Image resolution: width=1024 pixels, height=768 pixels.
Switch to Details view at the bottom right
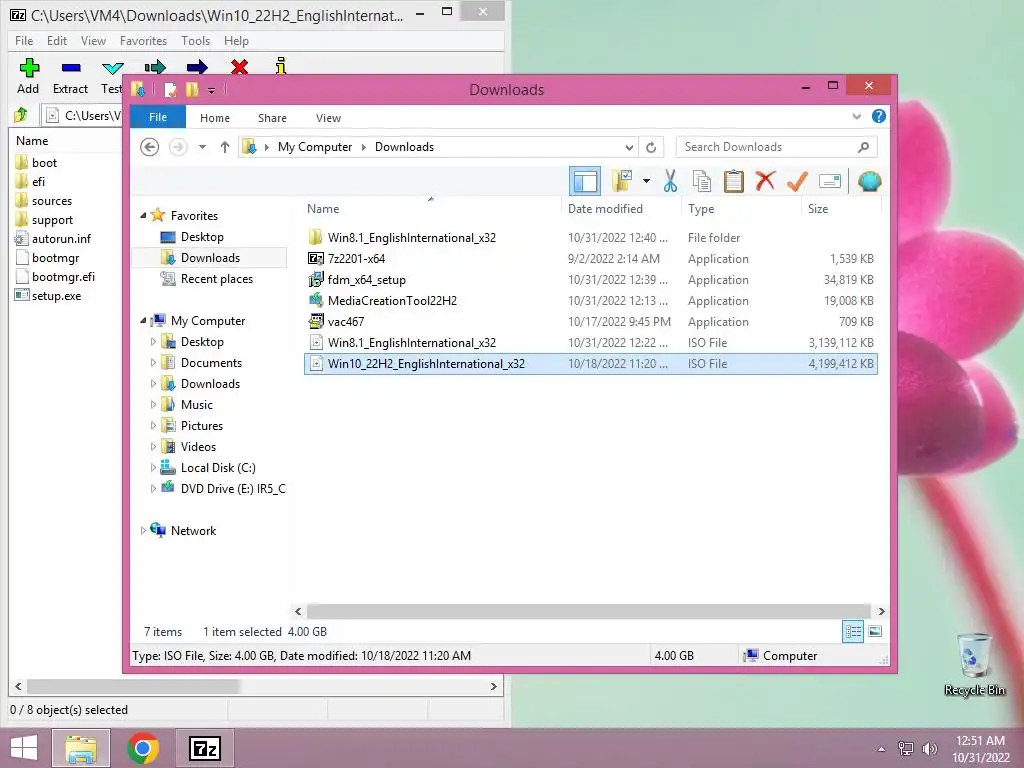pyautogui.click(x=852, y=632)
